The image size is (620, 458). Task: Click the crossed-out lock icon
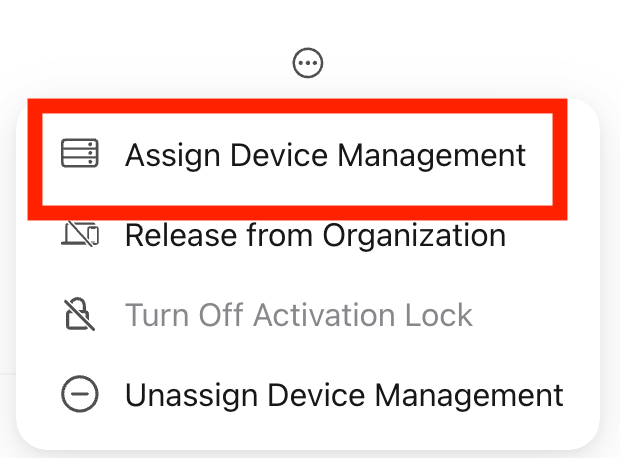click(x=79, y=315)
